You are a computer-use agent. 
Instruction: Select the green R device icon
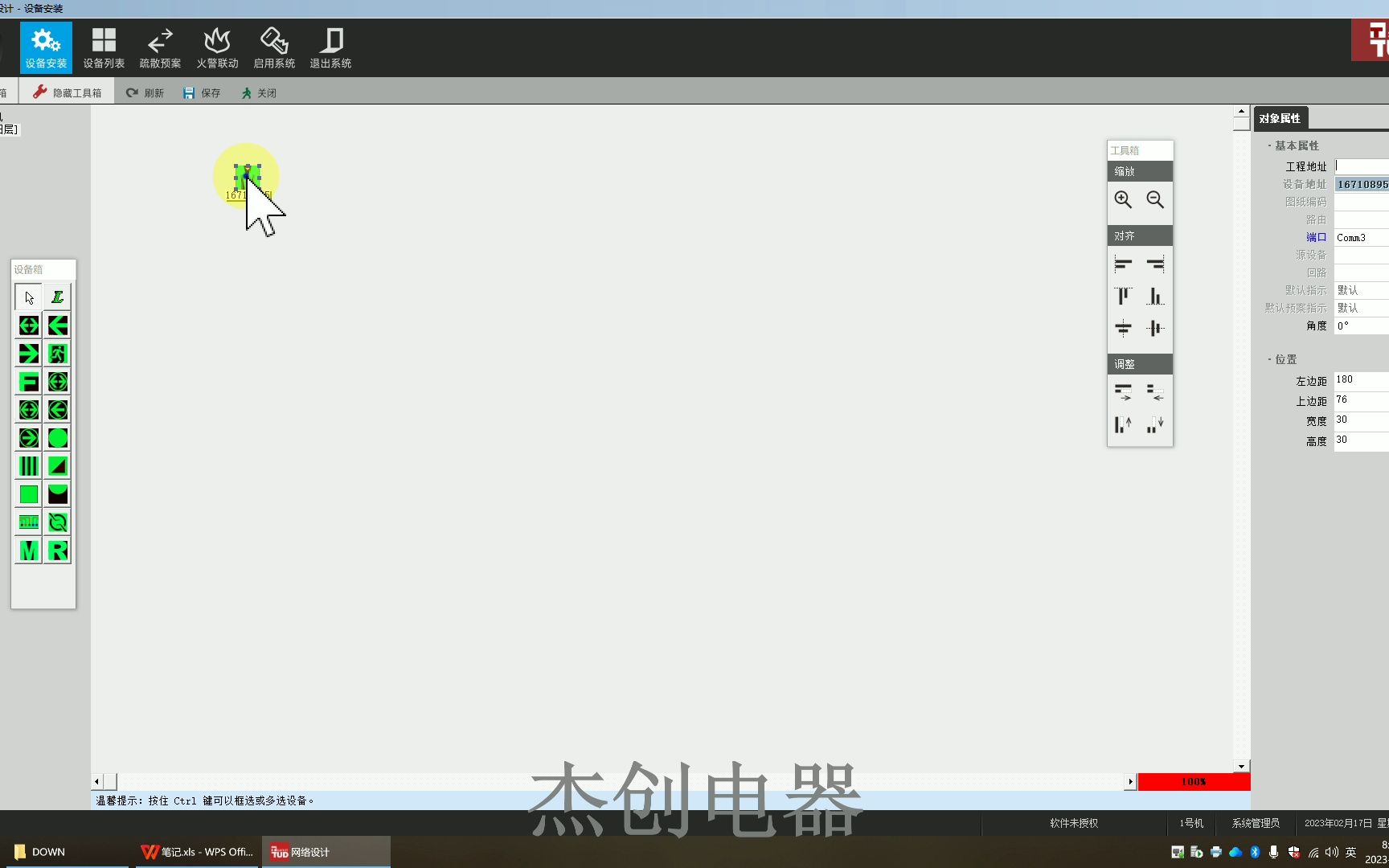pos(58,551)
